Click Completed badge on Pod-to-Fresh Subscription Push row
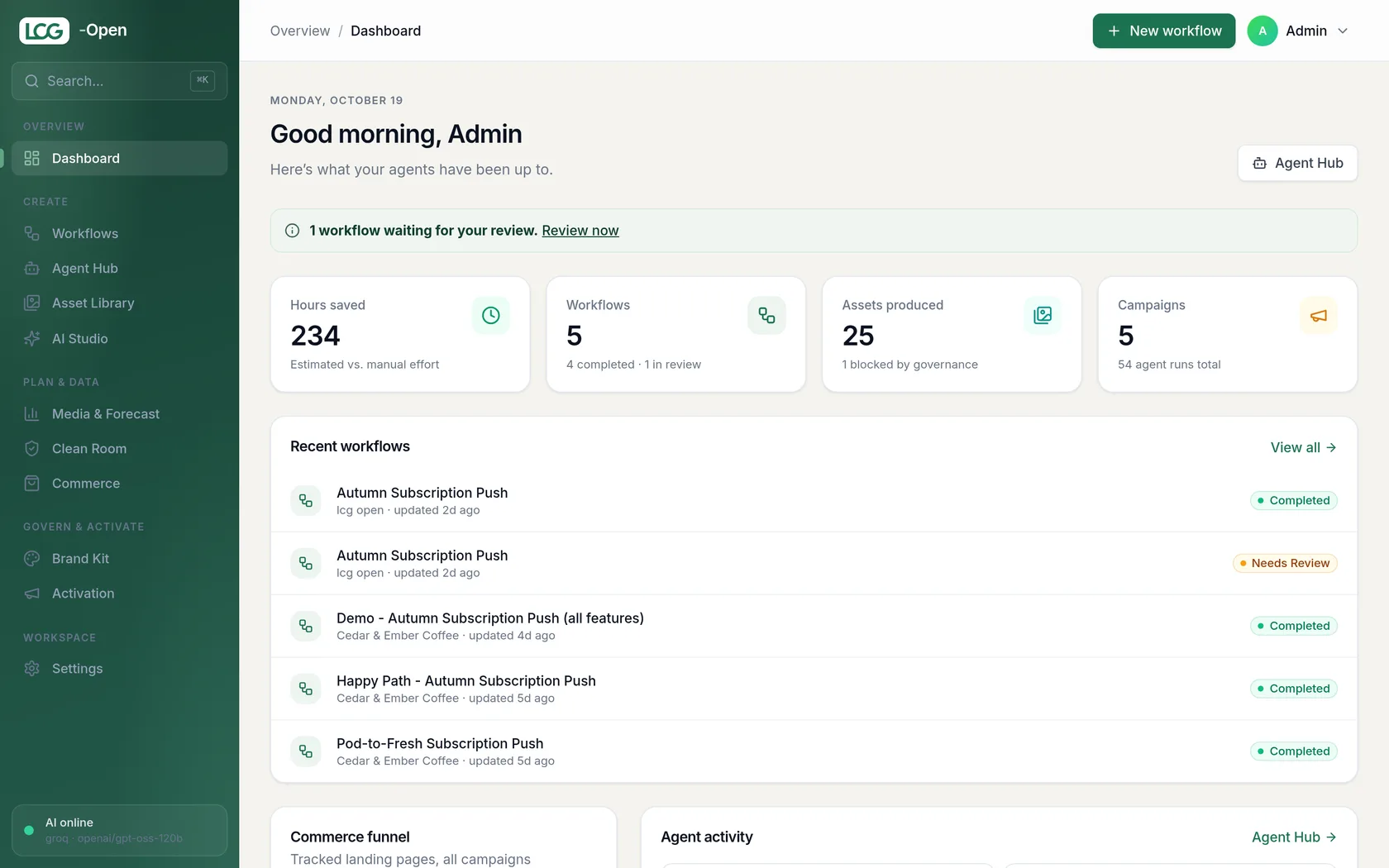1389x868 pixels. [x=1293, y=751]
